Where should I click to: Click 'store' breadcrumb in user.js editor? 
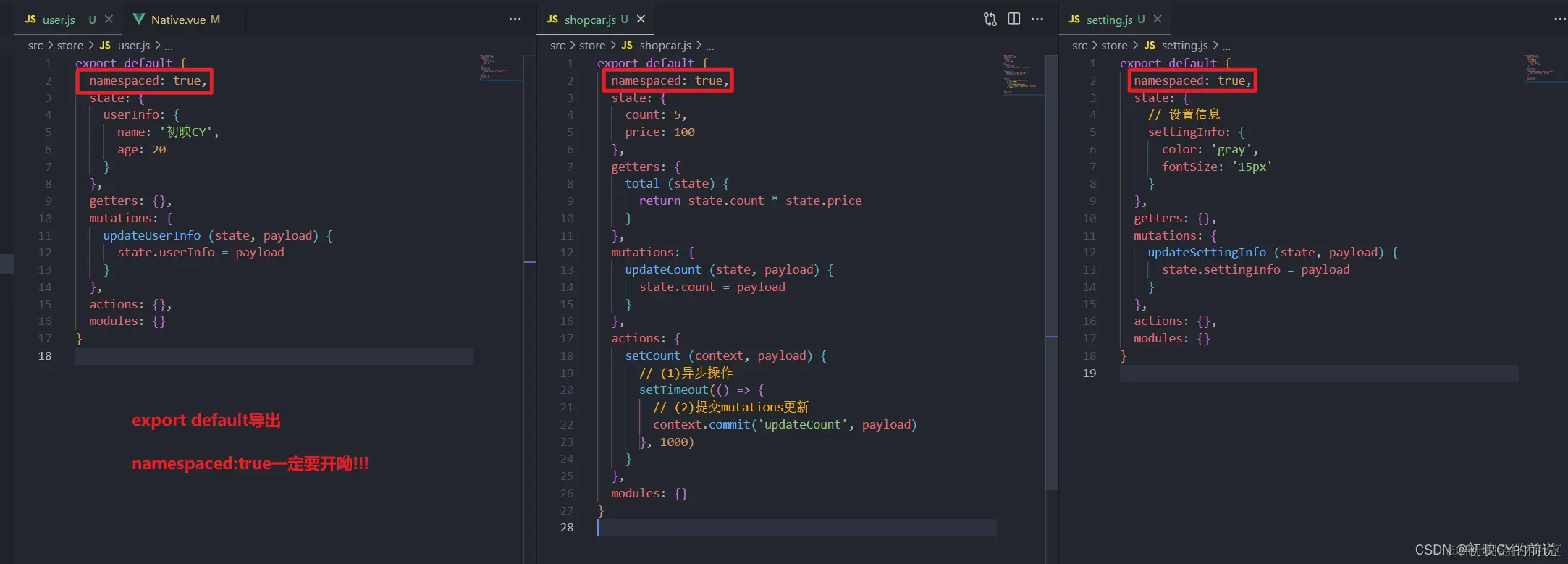[70, 45]
